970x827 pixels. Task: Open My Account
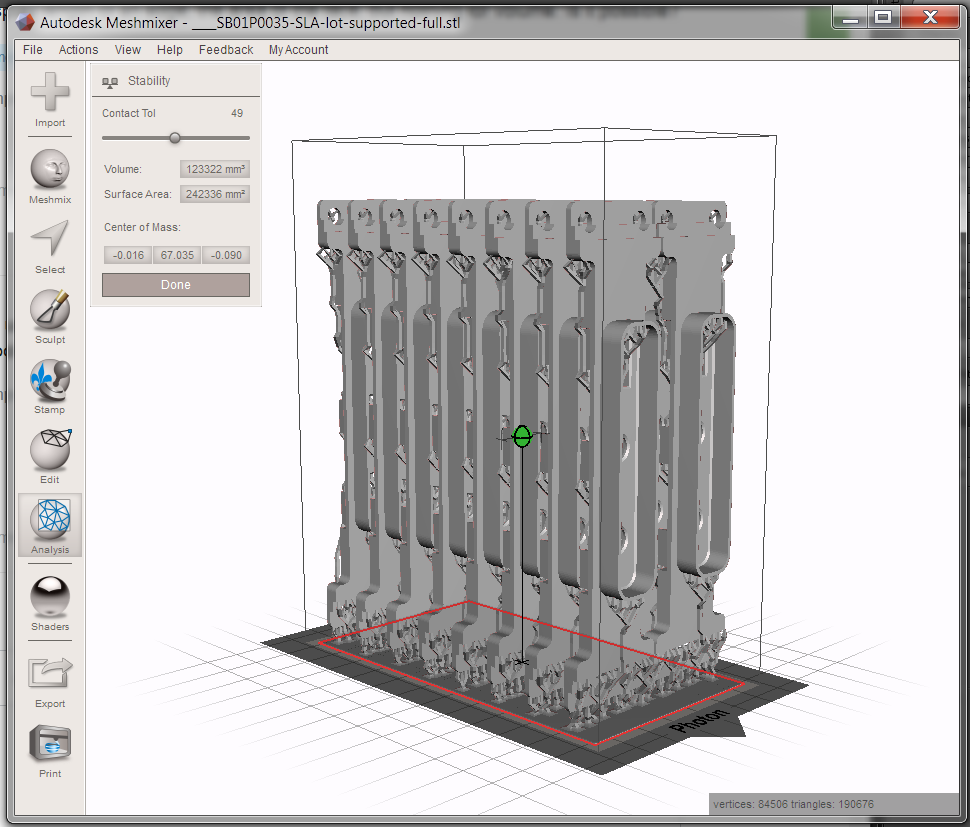298,49
